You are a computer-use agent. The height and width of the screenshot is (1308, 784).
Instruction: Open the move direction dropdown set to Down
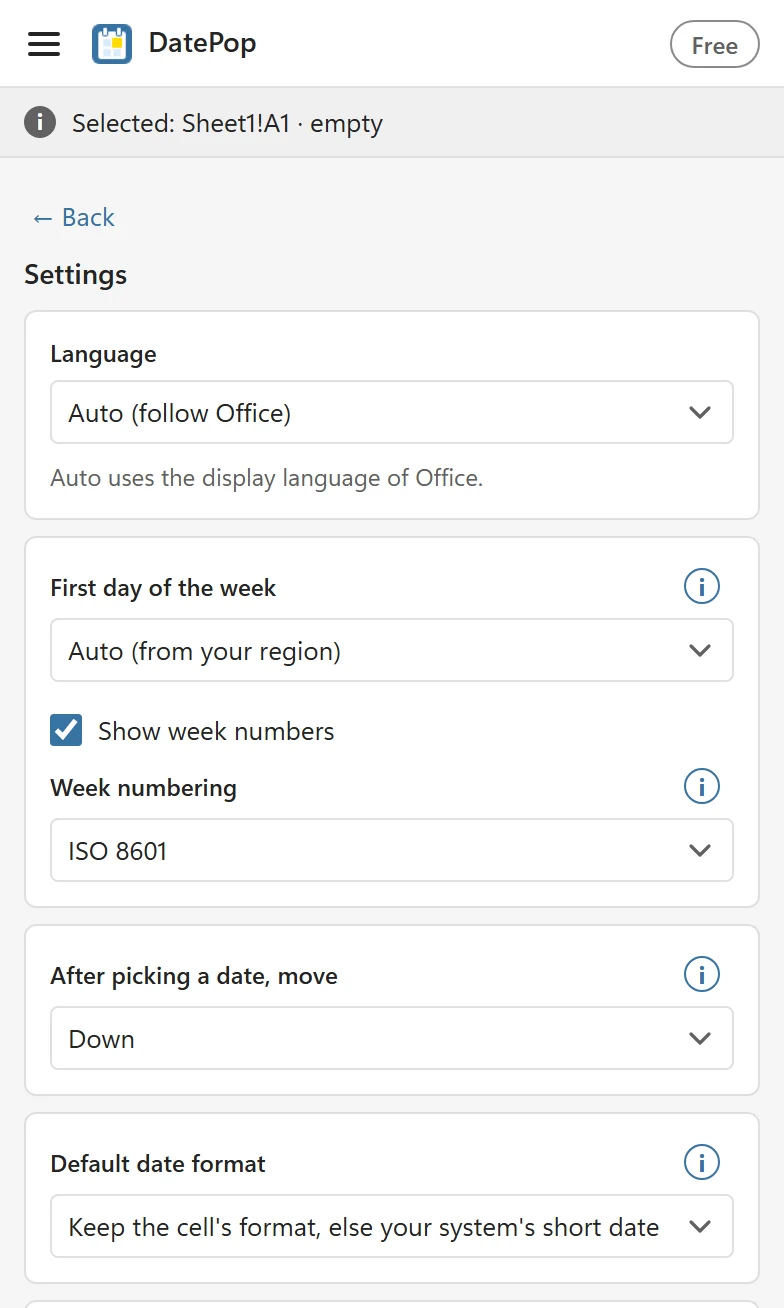pyautogui.click(x=392, y=1038)
